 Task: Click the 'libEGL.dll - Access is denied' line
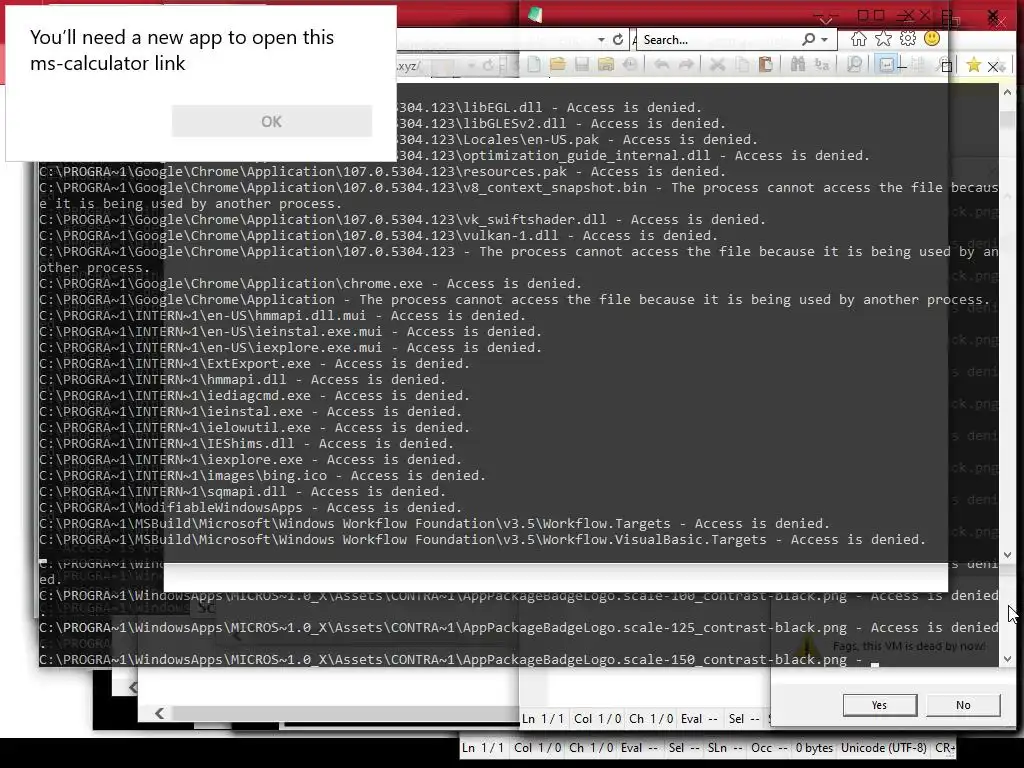[x=549, y=107]
